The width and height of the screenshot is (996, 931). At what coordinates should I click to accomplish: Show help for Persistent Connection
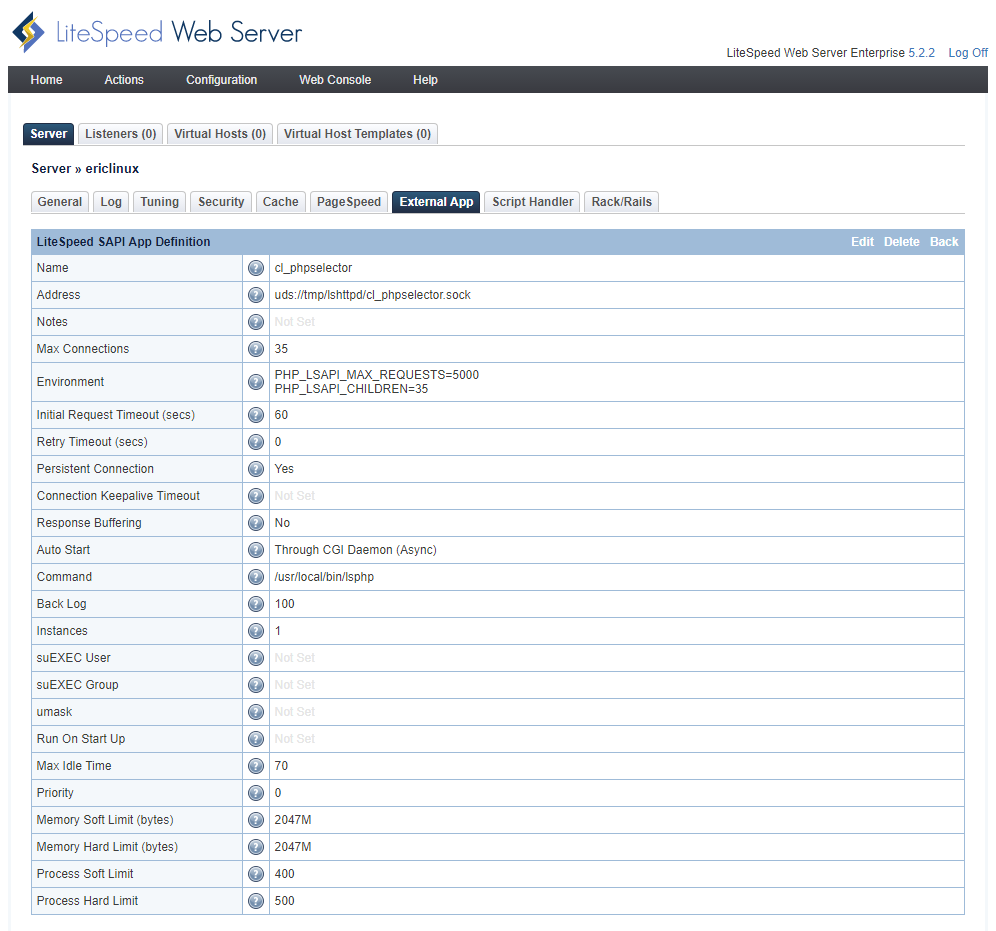pos(256,468)
